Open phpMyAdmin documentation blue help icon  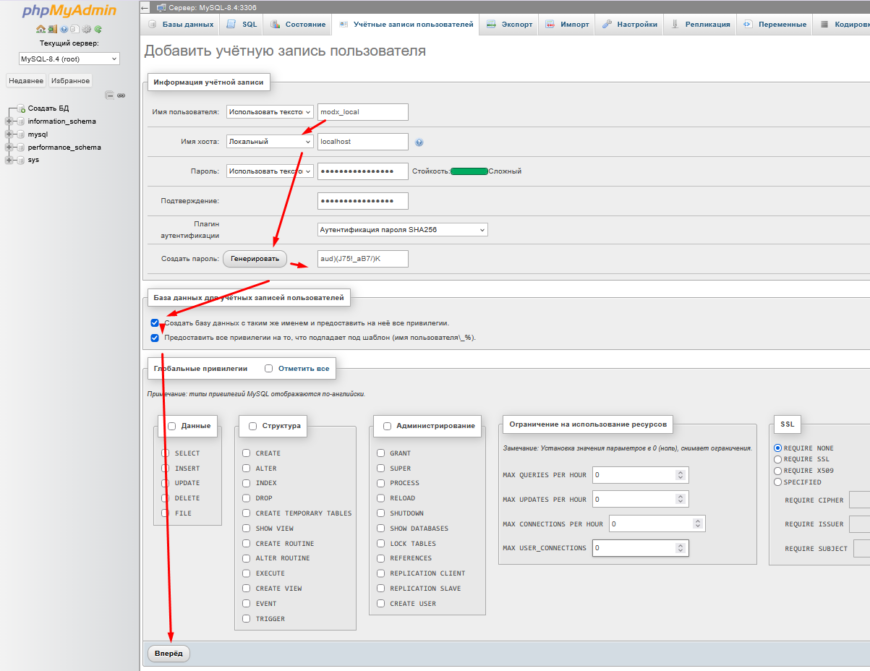pyautogui.click(x=64, y=29)
